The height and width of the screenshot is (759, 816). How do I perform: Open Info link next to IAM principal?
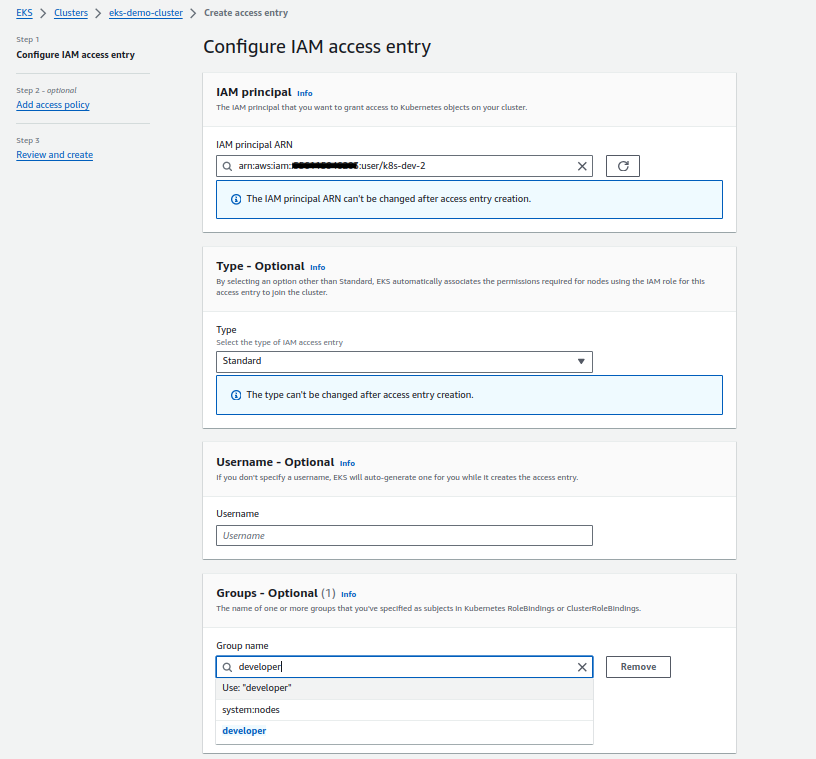click(305, 93)
